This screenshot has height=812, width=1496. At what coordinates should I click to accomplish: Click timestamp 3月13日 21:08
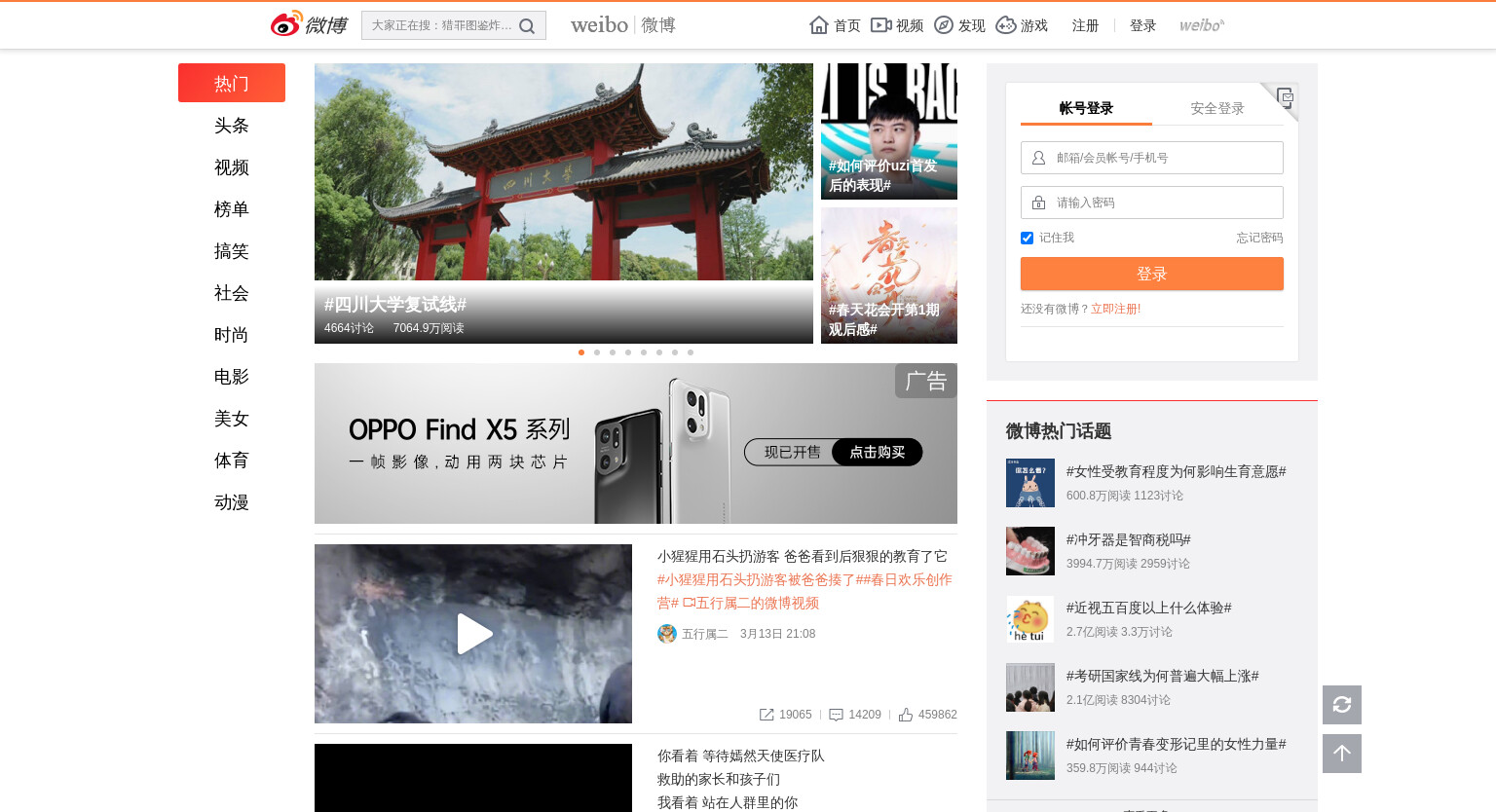pyautogui.click(x=777, y=634)
